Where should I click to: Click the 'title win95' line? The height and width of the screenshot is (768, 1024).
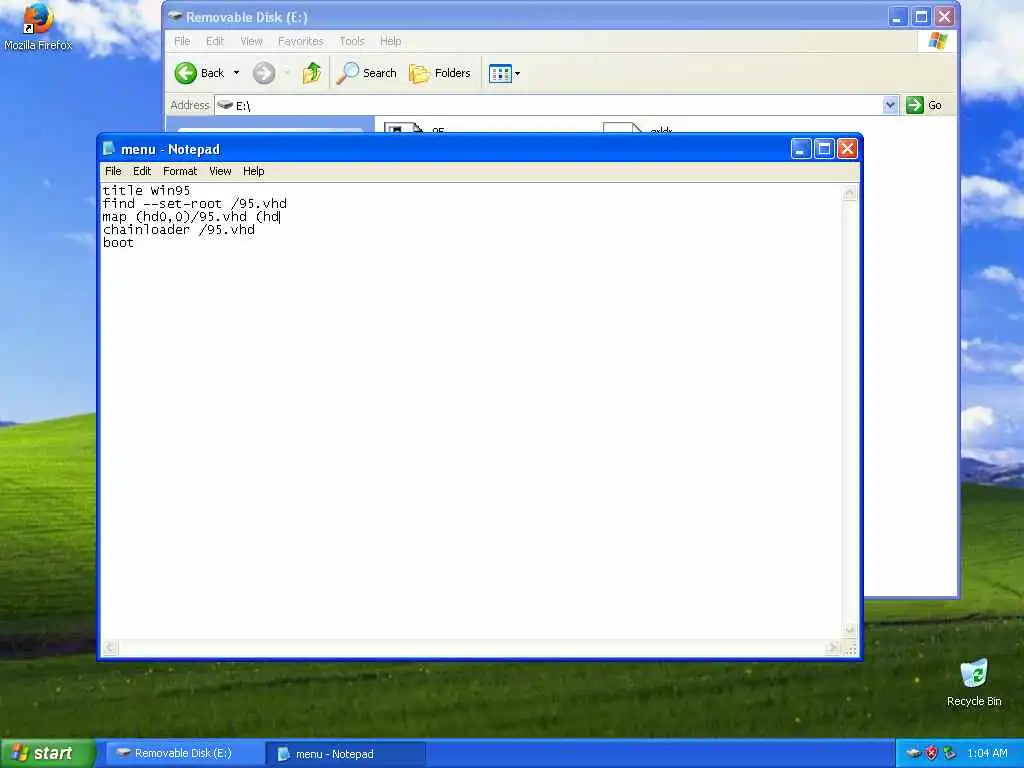coord(146,191)
